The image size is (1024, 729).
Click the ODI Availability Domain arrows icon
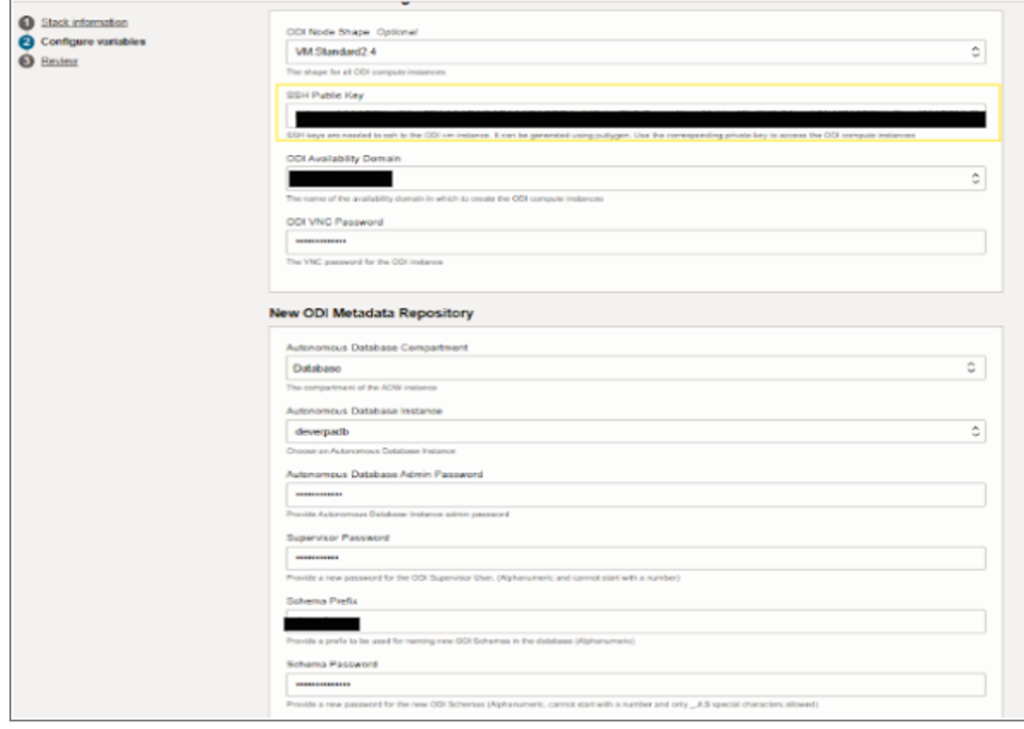click(x=975, y=179)
